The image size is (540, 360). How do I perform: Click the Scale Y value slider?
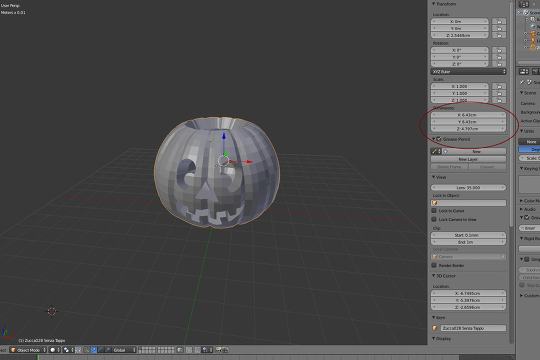click(459, 93)
